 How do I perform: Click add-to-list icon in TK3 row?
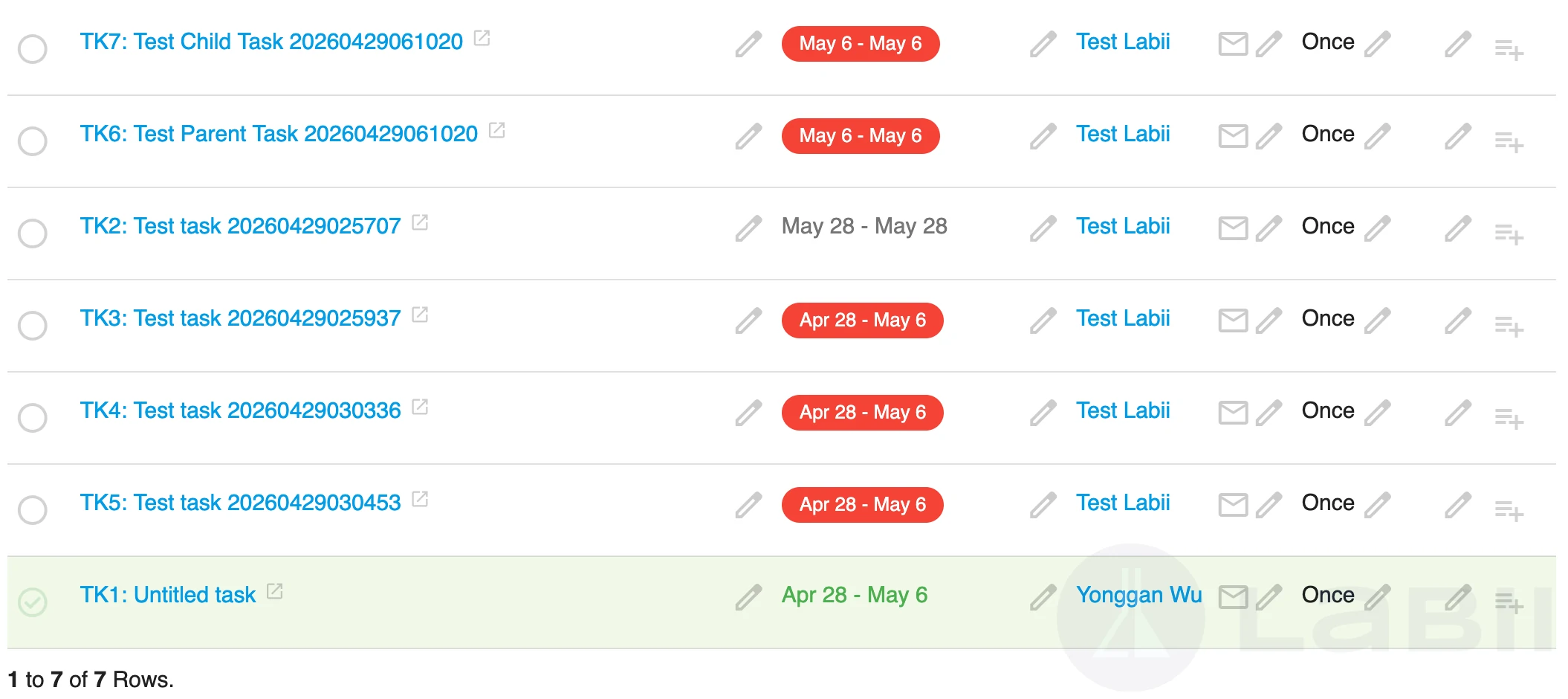[x=1509, y=326]
